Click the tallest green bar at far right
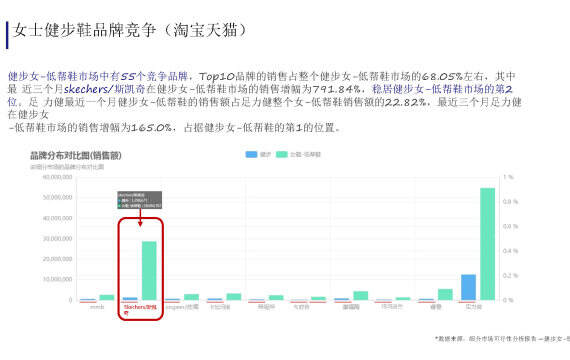Viewport: 570px width, 360px height. 487,244
